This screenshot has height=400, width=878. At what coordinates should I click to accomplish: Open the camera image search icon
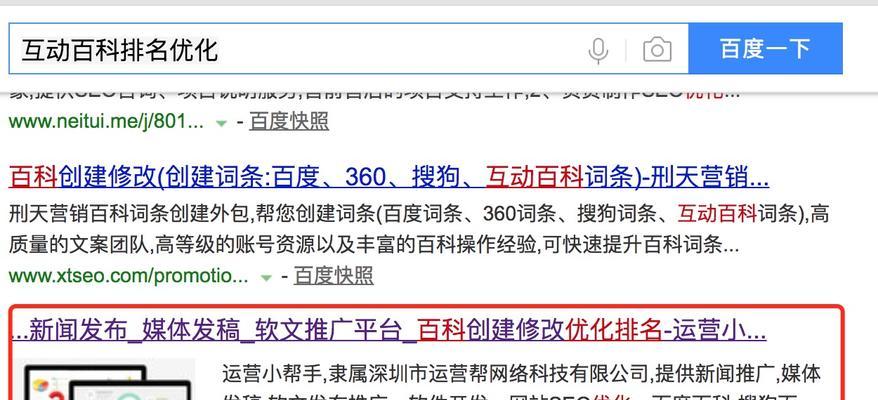(x=657, y=50)
